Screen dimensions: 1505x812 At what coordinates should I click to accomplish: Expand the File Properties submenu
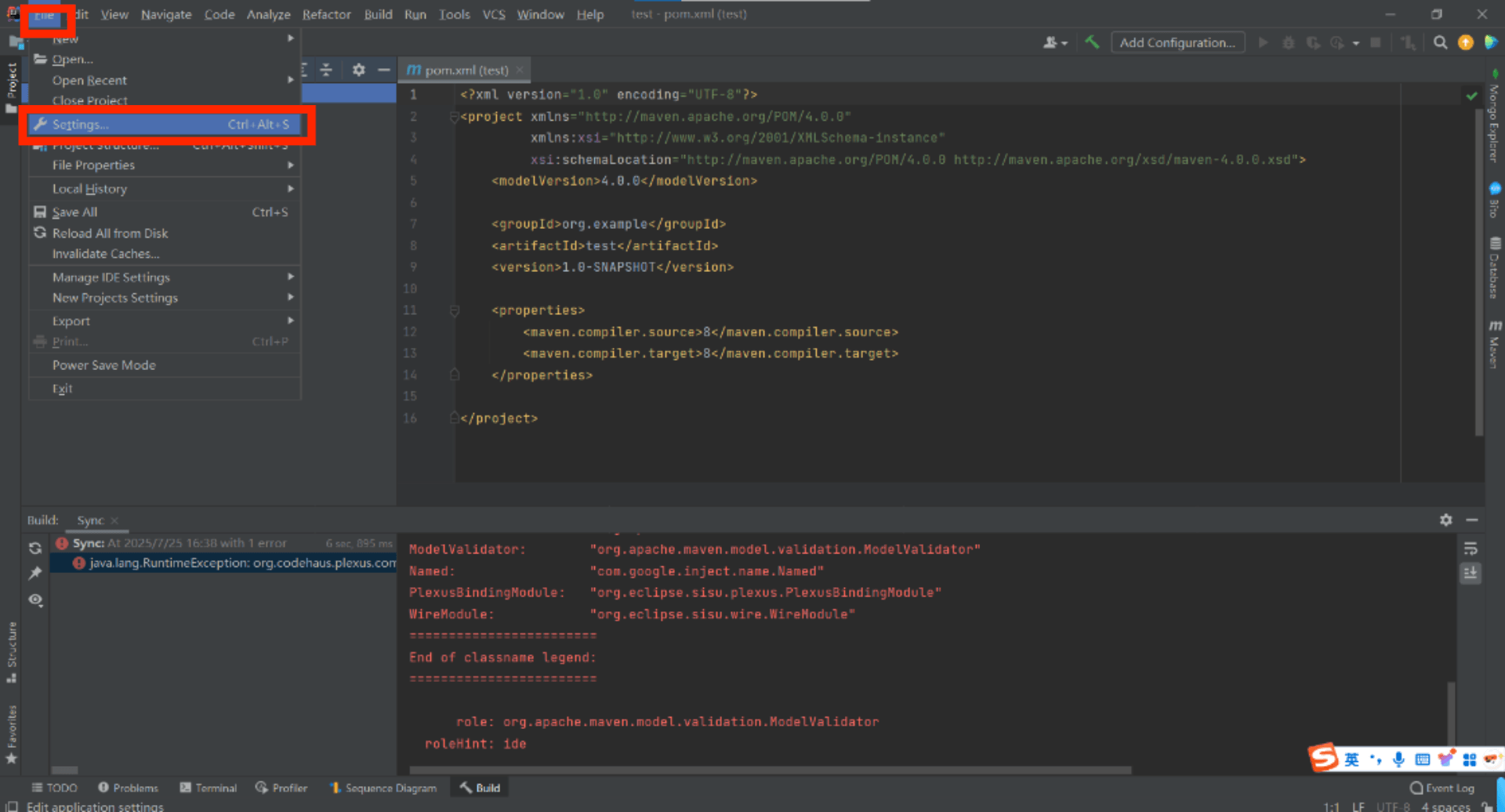tap(165, 165)
